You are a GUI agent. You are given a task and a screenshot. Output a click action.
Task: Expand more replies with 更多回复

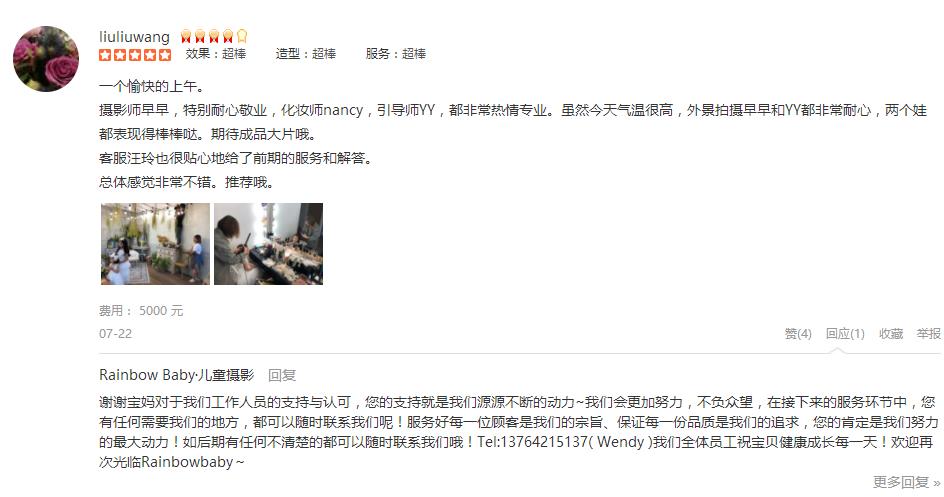(906, 481)
